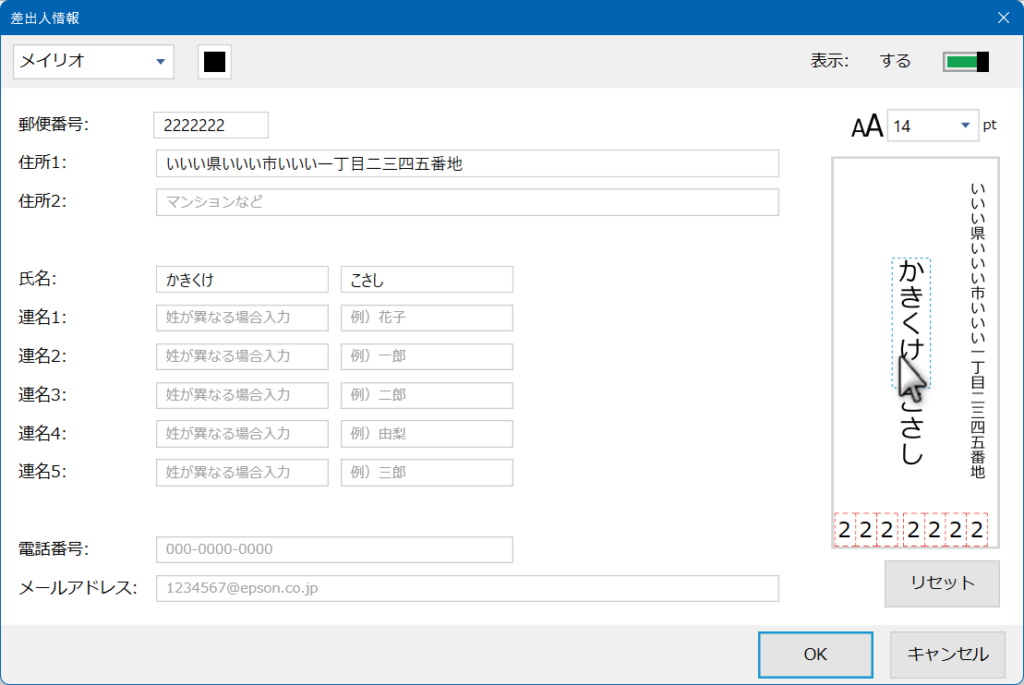Click the 氏名 surname field containing かきくけ
This screenshot has height=685, width=1024.
[241, 279]
